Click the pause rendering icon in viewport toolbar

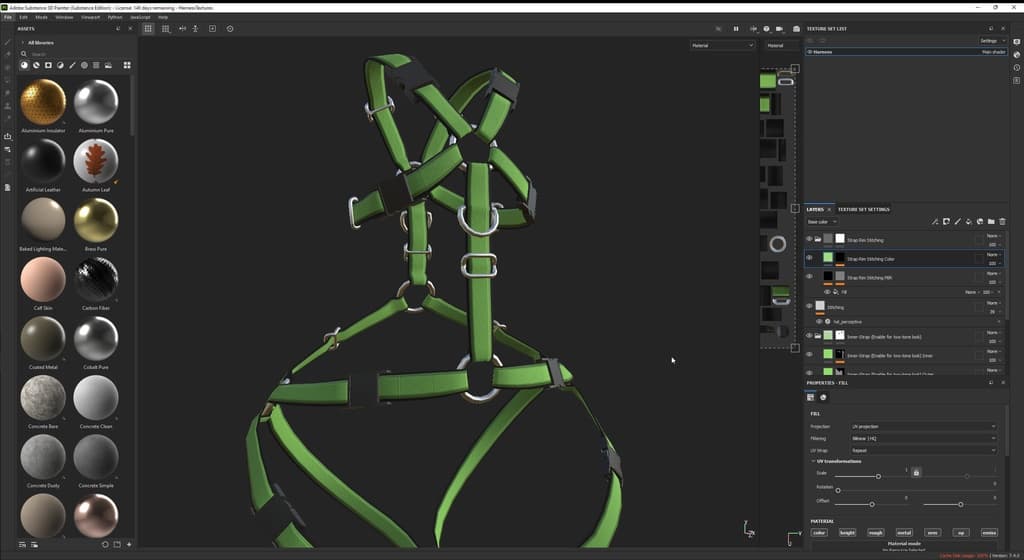pyautogui.click(x=737, y=29)
